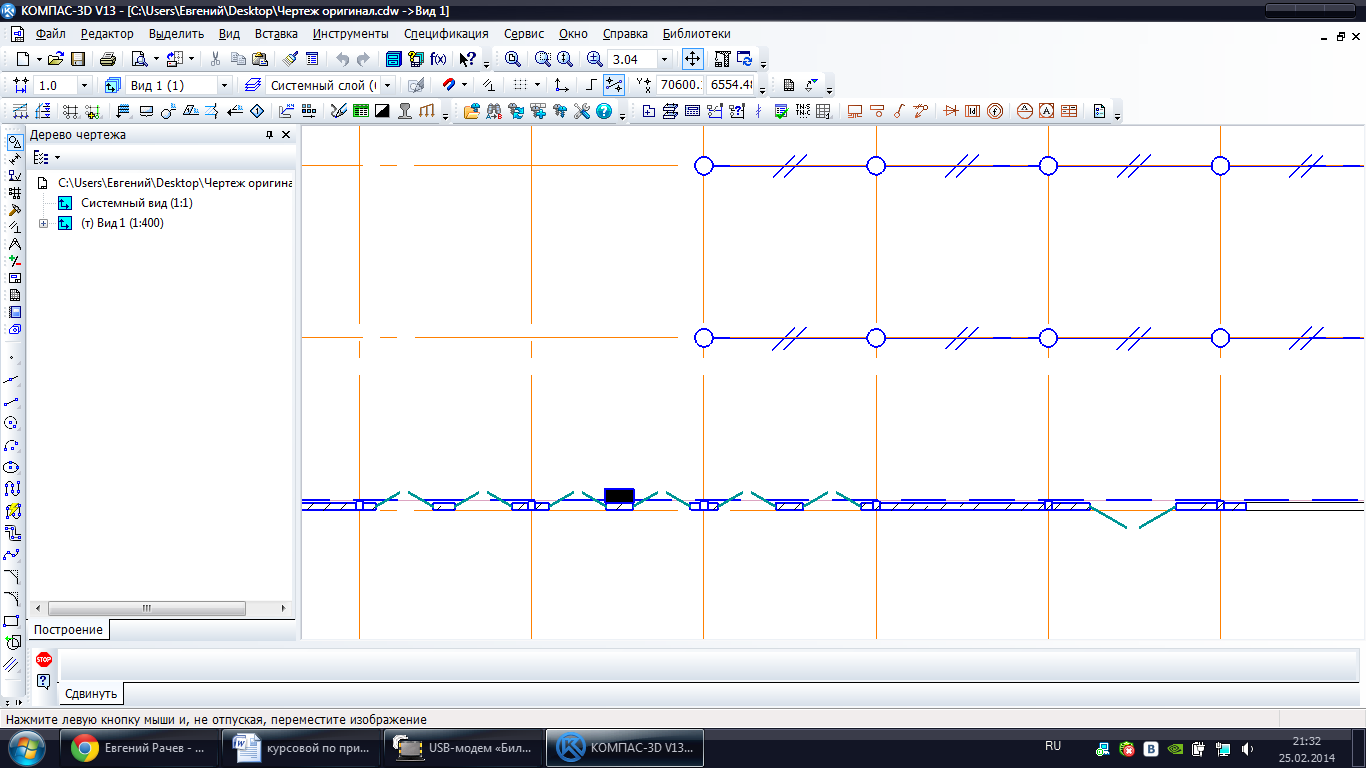Viewport: 1366px width, 768px height.
Task: Click the status bar hint Нажмите левую кнопку мыши
Action: (x=217, y=719)
